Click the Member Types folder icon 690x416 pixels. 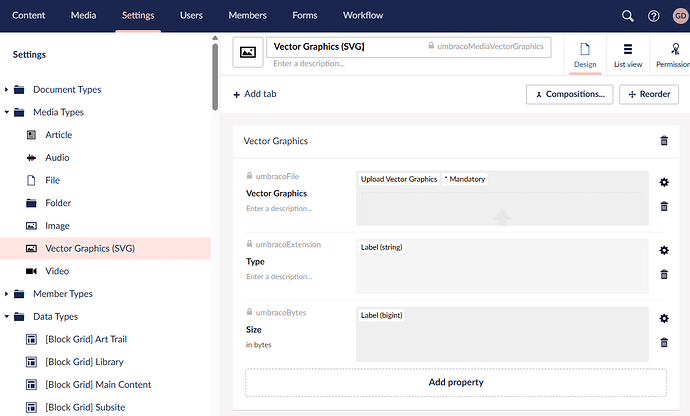(19, 294)
